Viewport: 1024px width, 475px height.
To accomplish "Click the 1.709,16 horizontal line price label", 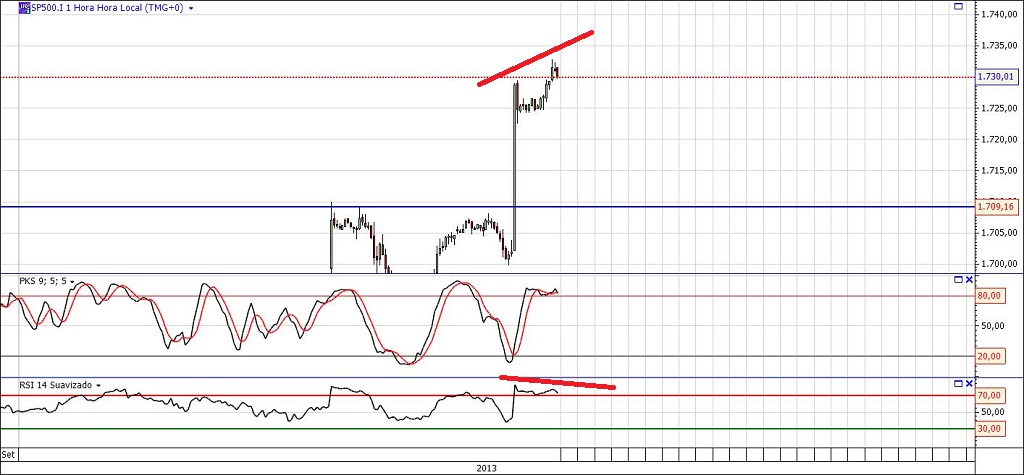I will (x=997, y=206).
